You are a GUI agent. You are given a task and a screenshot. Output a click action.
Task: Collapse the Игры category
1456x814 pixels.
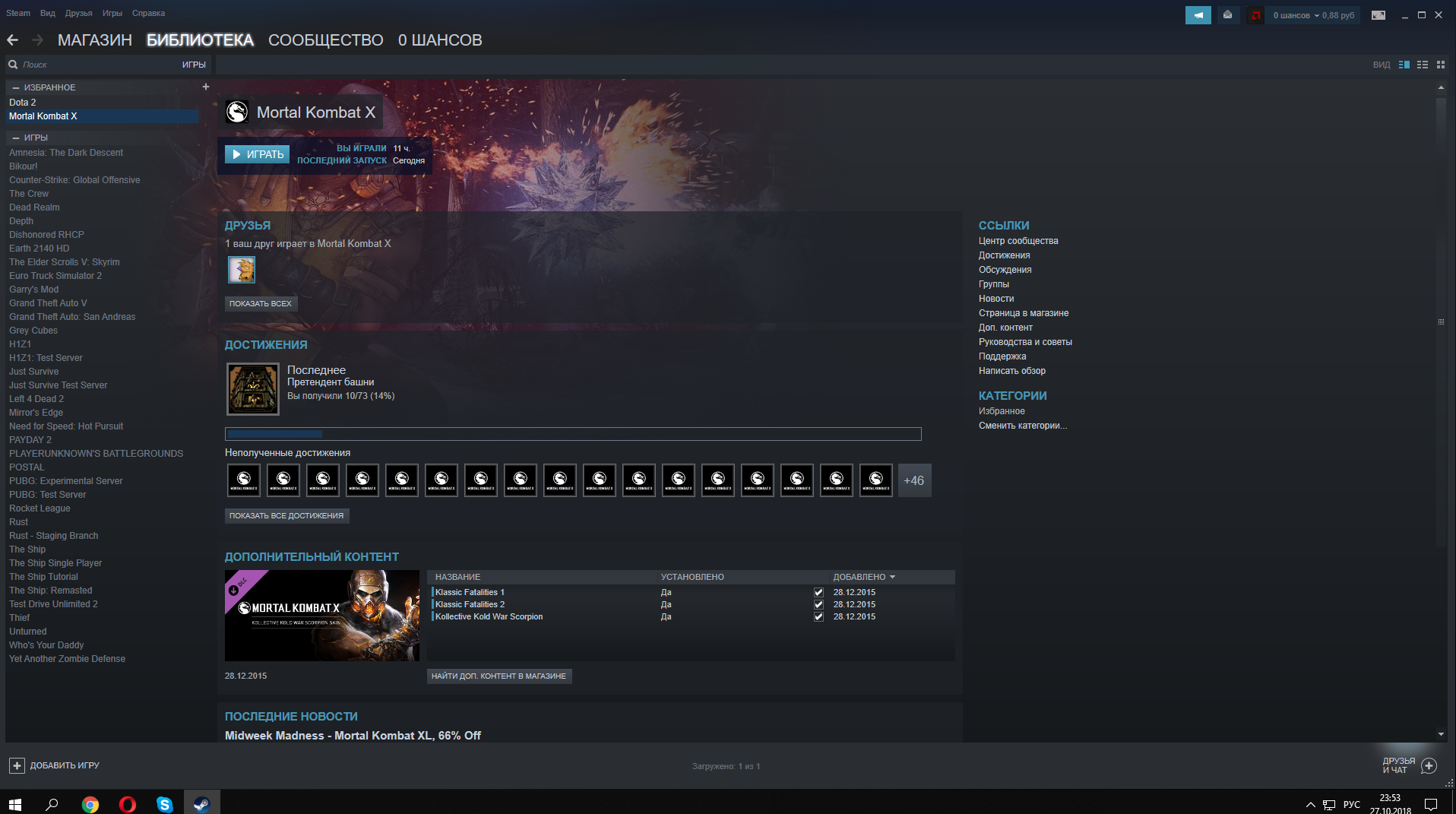(x=16, y=138)
